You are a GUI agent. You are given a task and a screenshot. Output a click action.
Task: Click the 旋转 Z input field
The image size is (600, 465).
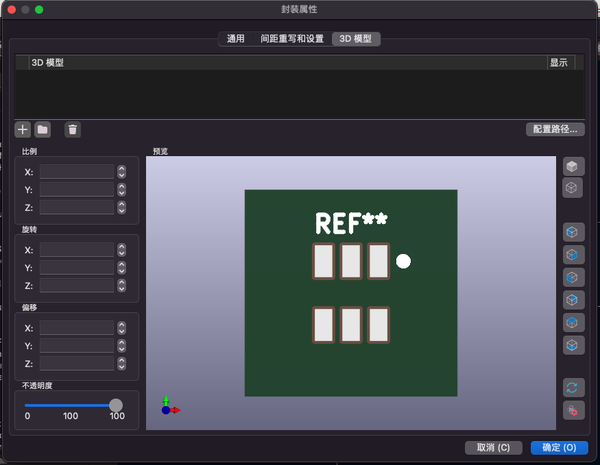(77, 286)
